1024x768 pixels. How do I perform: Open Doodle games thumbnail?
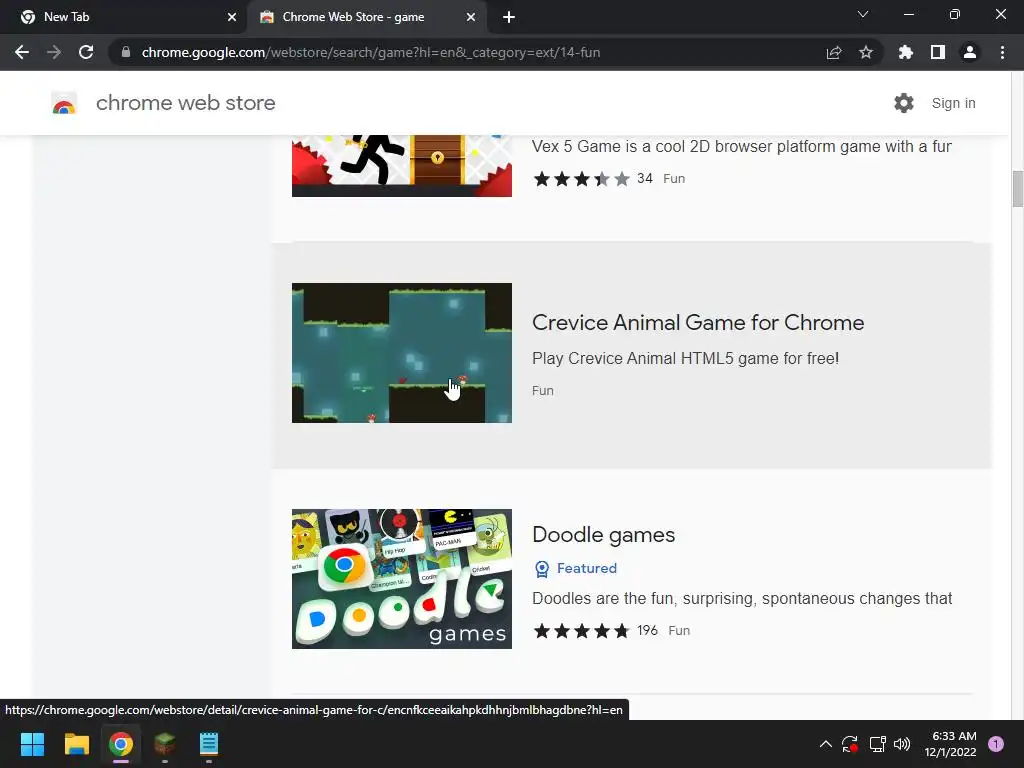[402, 579]
